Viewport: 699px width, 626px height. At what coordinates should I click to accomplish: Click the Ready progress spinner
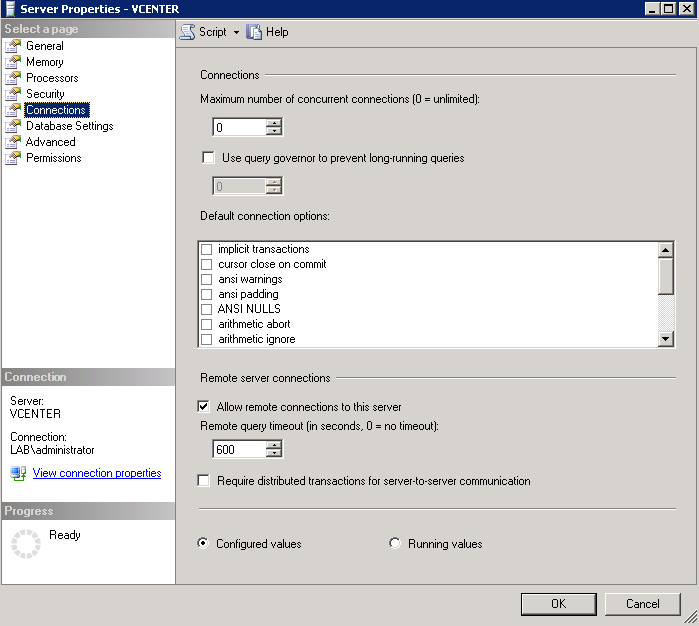point(26,544)
